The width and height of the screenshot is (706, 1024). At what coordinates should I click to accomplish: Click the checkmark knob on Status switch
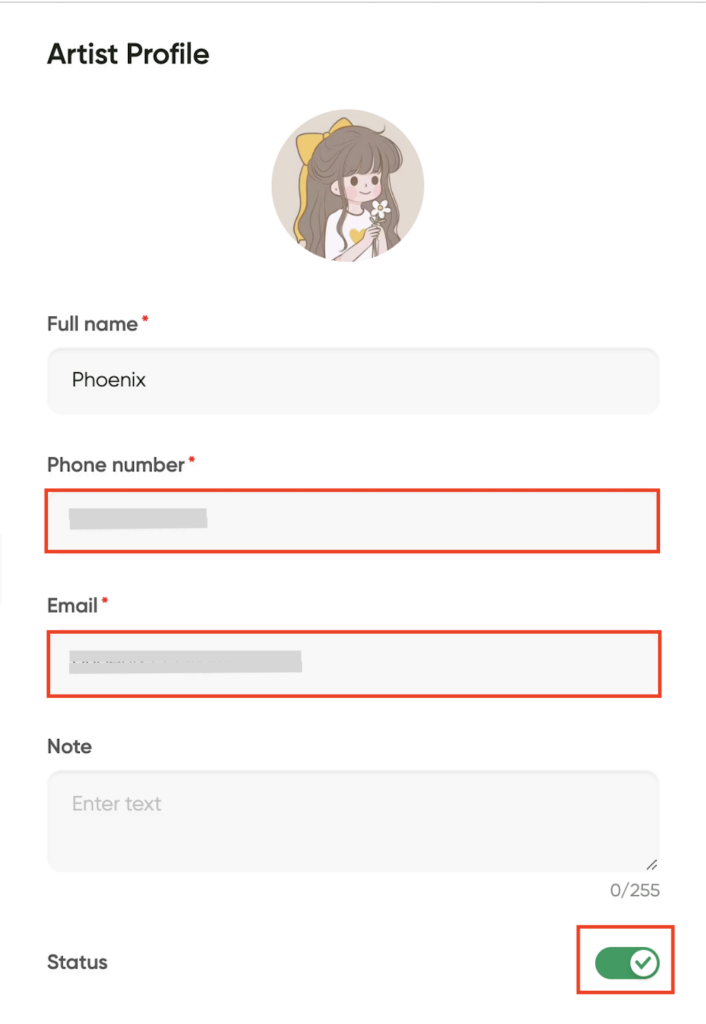644,963
